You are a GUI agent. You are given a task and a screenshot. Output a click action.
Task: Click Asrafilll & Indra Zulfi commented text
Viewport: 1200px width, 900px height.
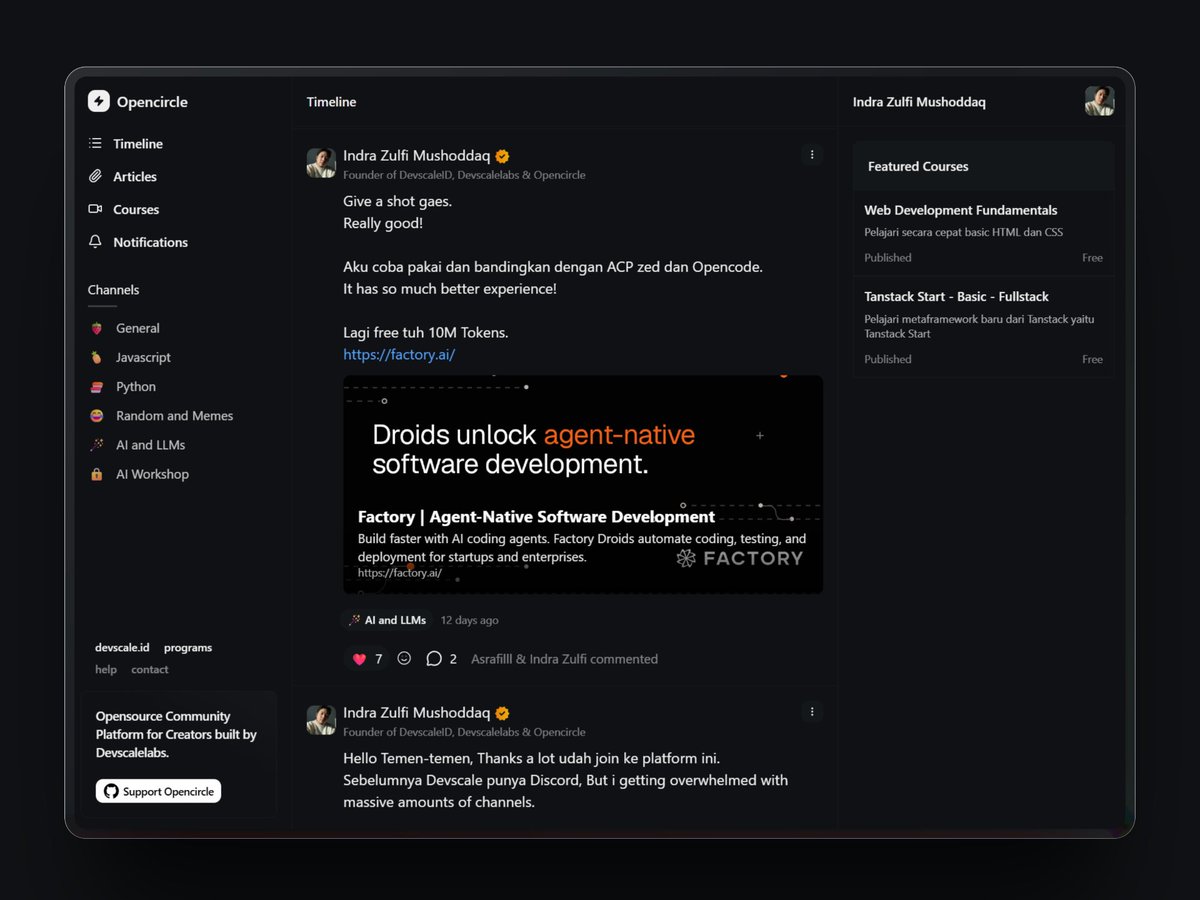[564, 659]
